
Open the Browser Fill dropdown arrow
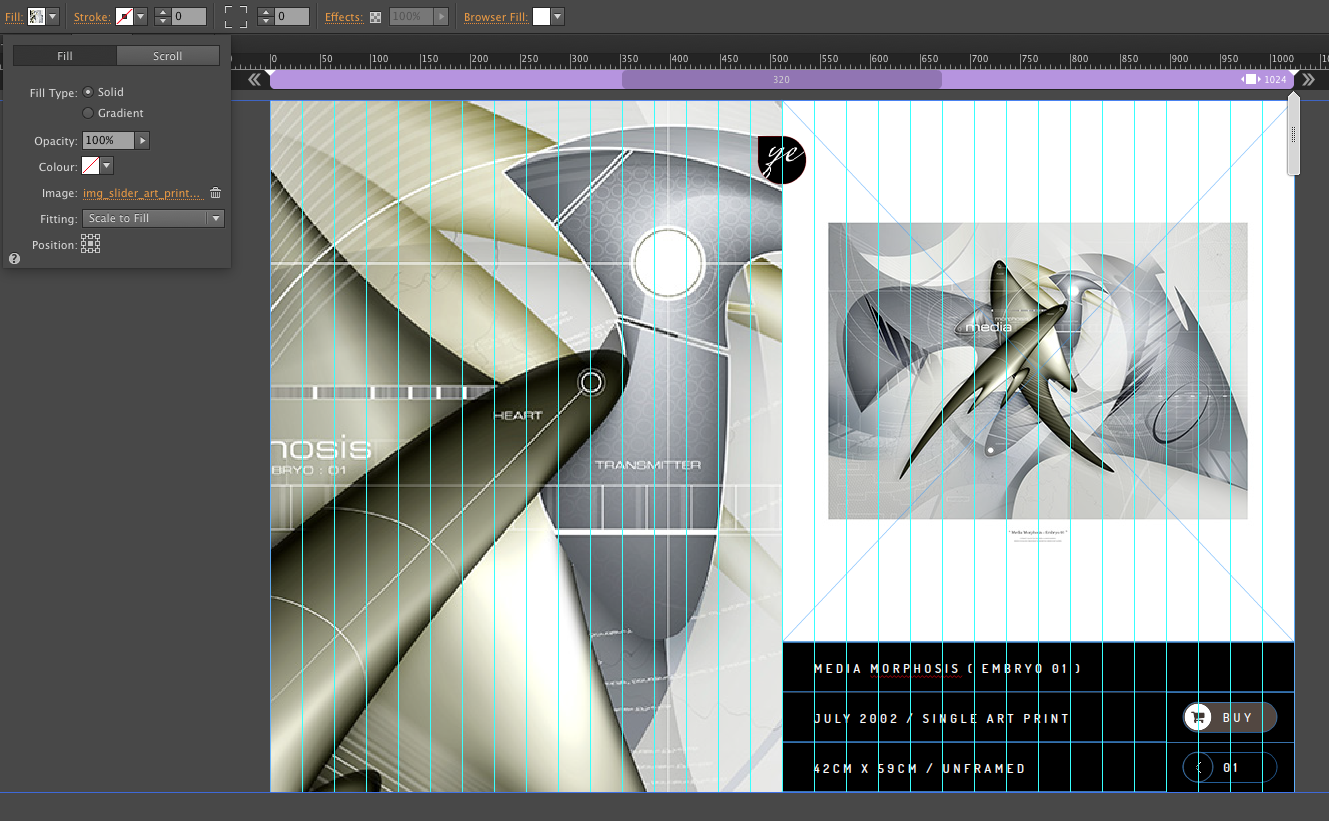pos(558,17)
